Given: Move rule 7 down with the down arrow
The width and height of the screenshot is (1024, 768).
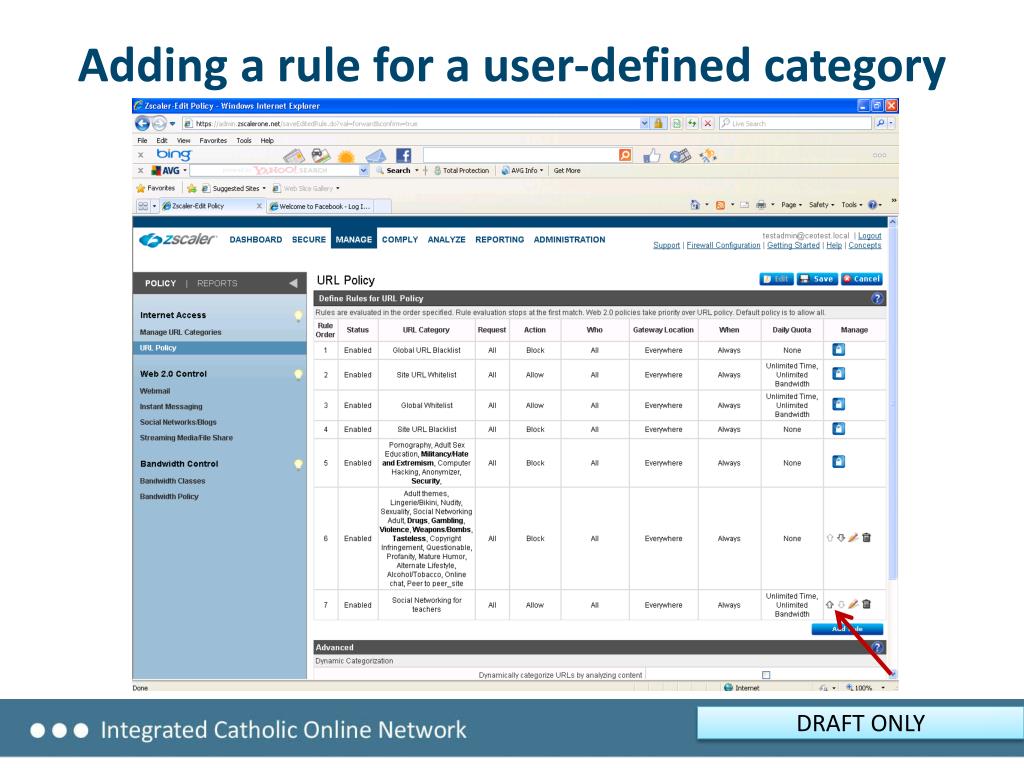Looking at the screenshot, I should click(841, 605).
